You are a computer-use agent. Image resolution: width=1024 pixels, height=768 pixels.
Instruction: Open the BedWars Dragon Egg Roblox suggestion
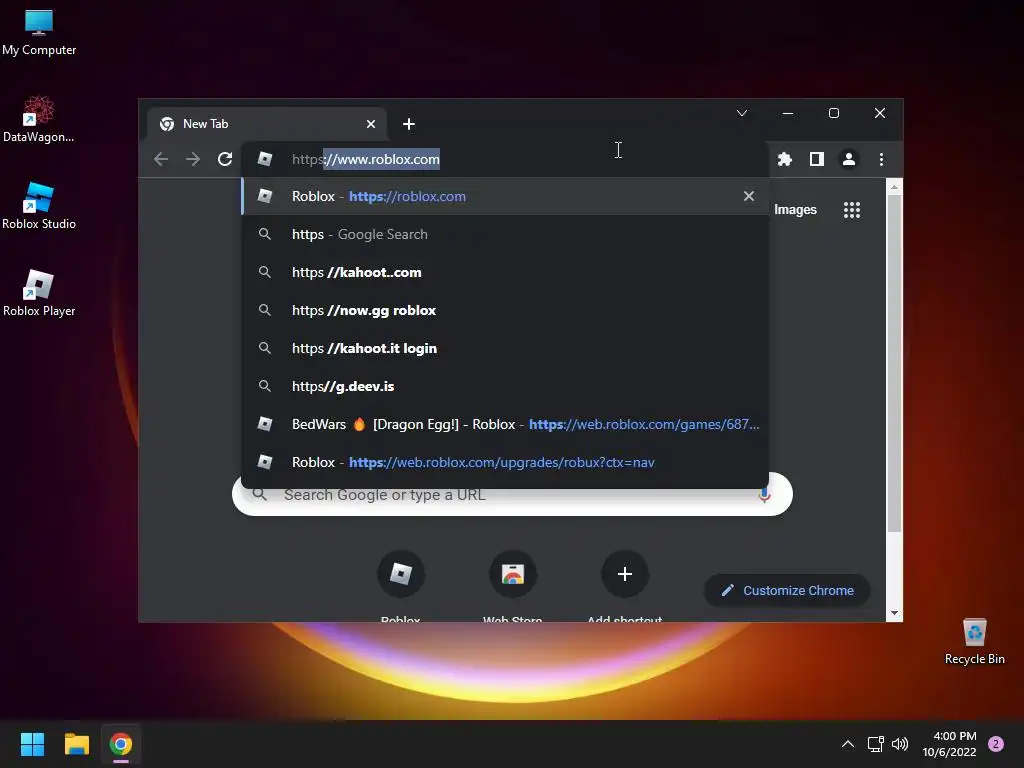coord(505,424)
